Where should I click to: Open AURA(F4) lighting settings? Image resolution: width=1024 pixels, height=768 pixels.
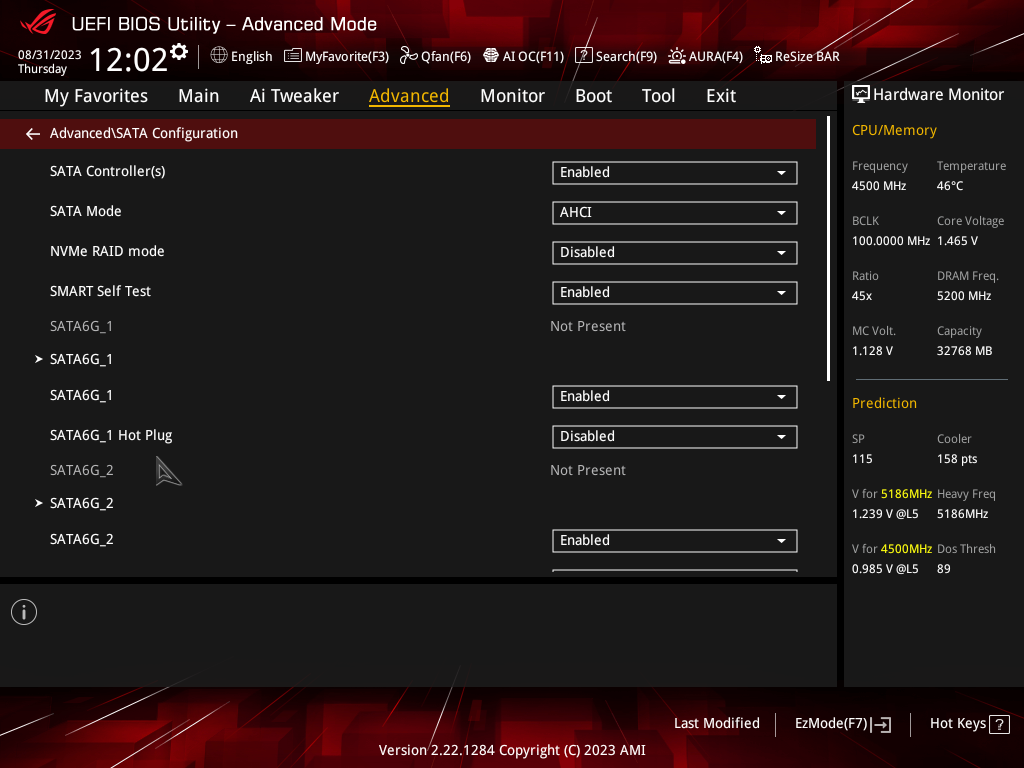[x=705, y=56]
